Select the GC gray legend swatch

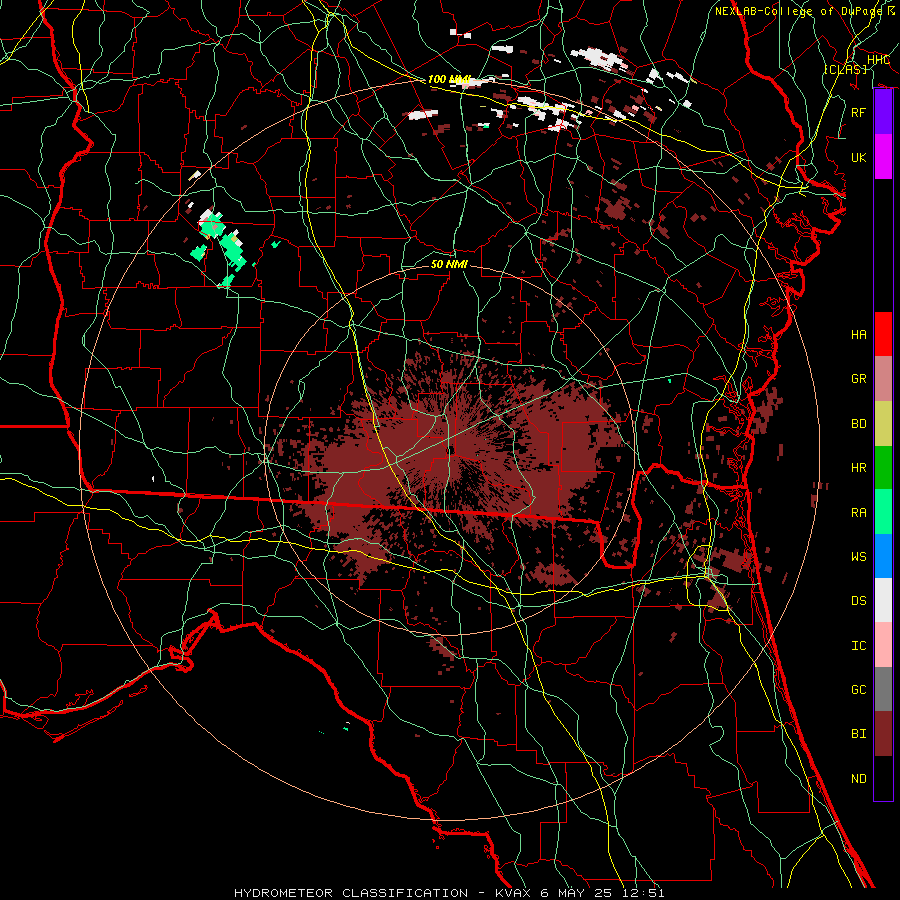coord(883,689)
